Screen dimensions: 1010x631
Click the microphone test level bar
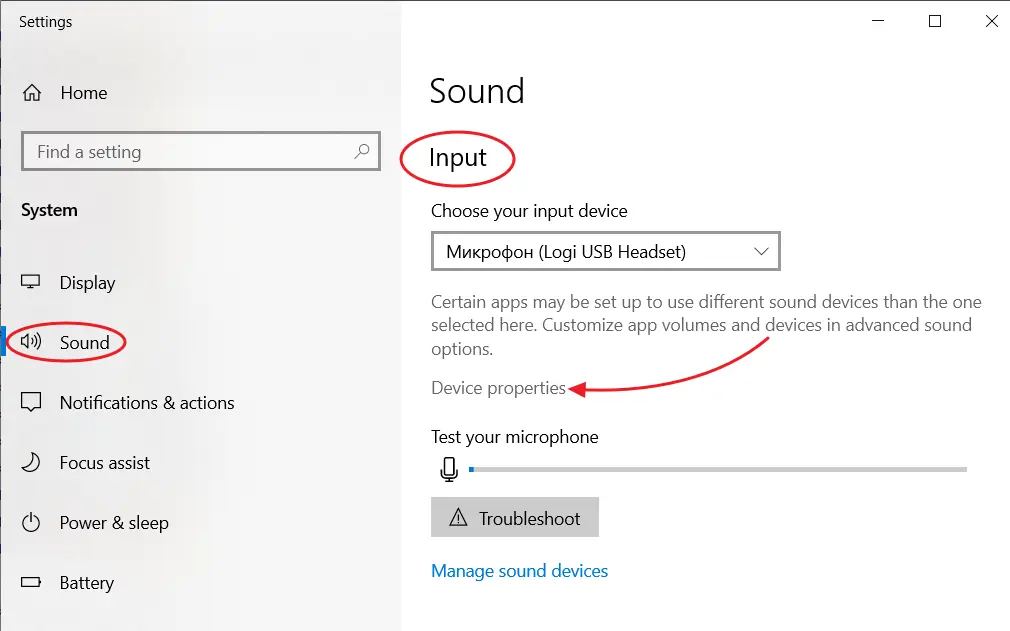coord(718,469)
